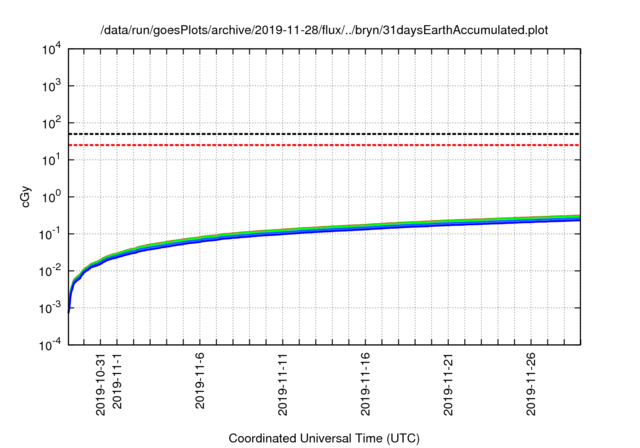Click the 10^4 y-axis tick label
Viewport: 640px width, 448px height.
click(x=50, y=49)
